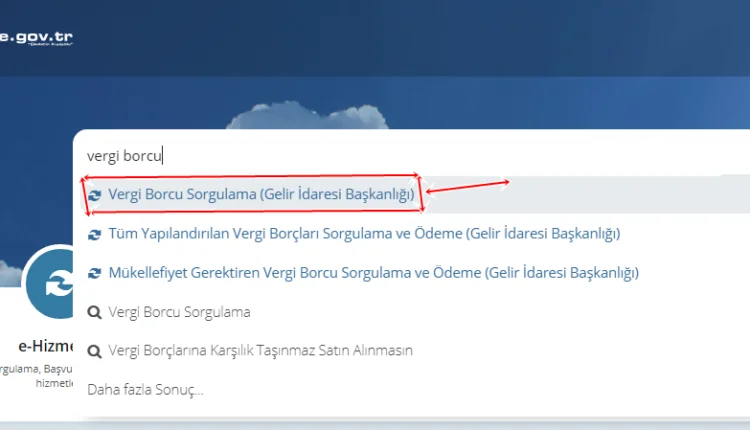750x430 pixels.
Task: Click service icon beside Mükellefiyet Gerektiren Vergi Borcu
Action: (95, 273)
